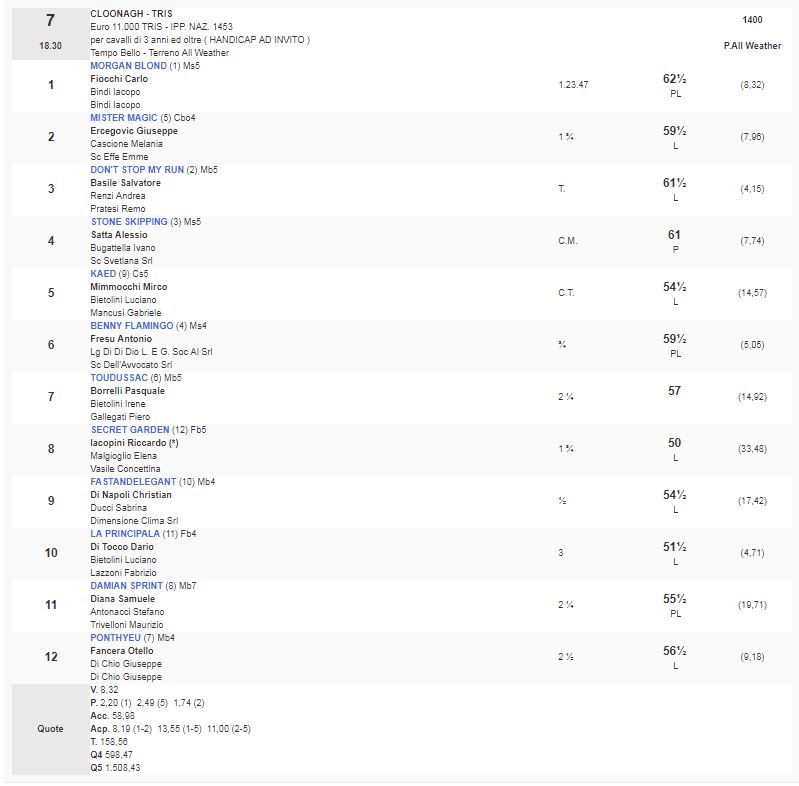Open the MORGAN BLOND horse link
Viewport: 799px width, 786px height.
click(128, 66)
